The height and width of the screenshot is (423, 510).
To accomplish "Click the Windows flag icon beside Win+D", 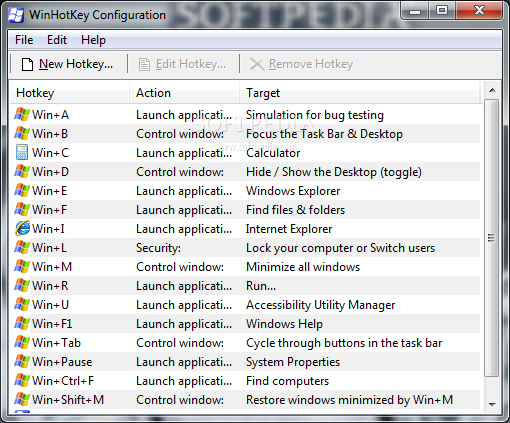I will click(22, 172).
